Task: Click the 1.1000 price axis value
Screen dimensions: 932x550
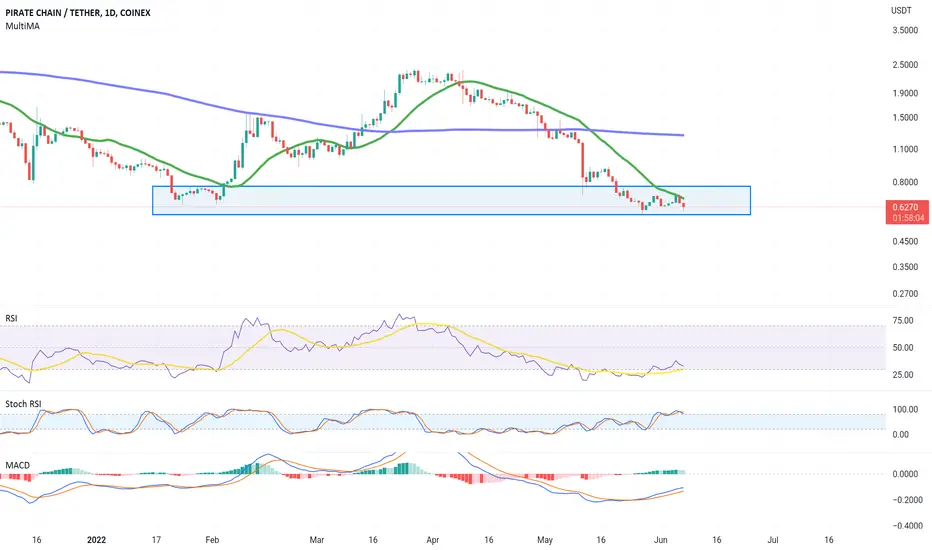Action: (x=905, y=149)
